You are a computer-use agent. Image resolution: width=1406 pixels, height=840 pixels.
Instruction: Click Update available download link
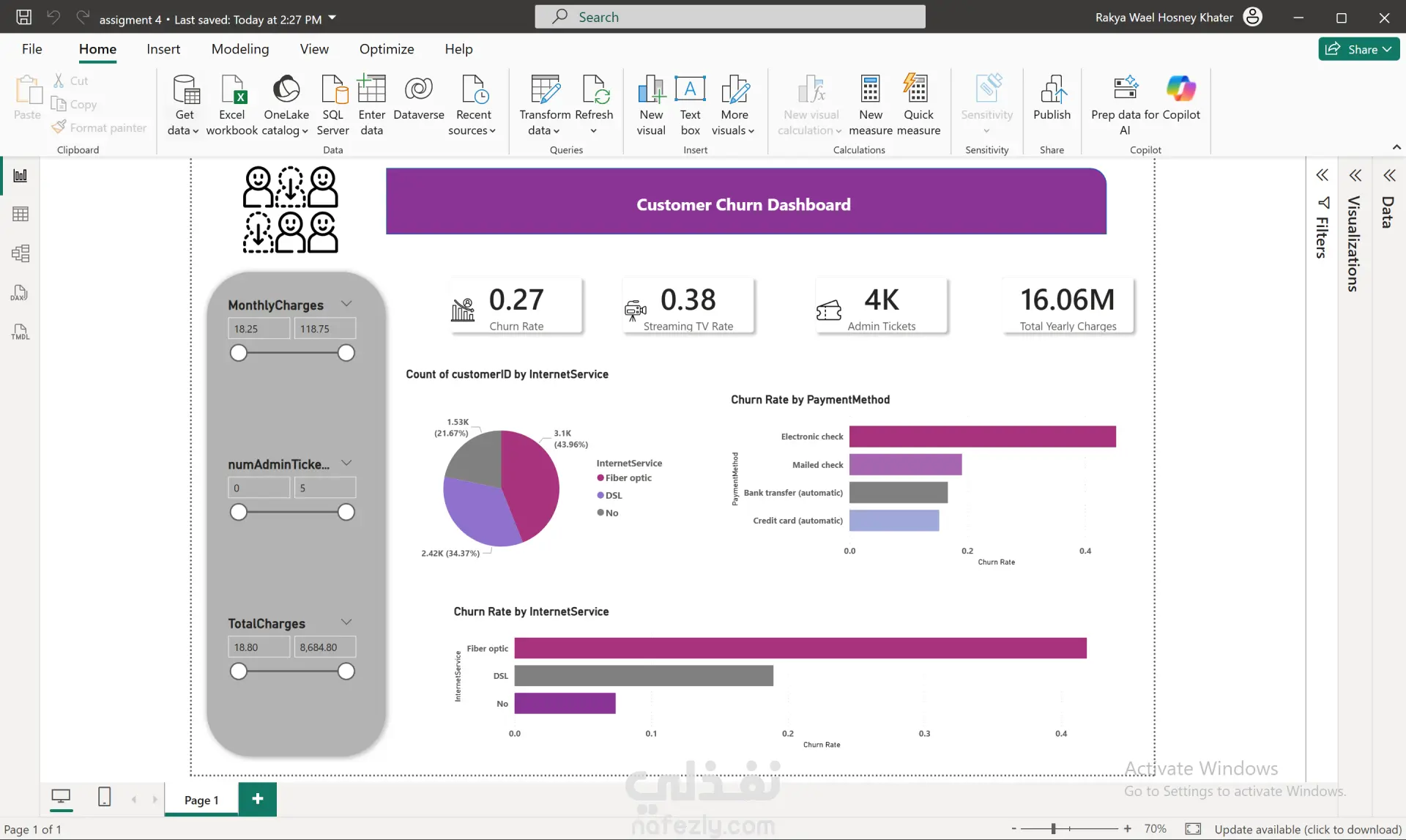1308,829
